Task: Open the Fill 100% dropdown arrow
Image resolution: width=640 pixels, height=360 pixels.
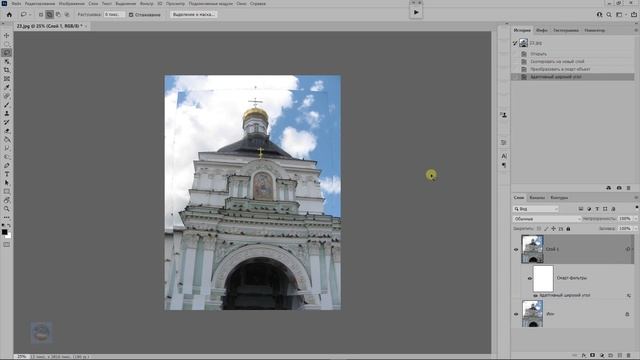Action: tap(636, 229)
